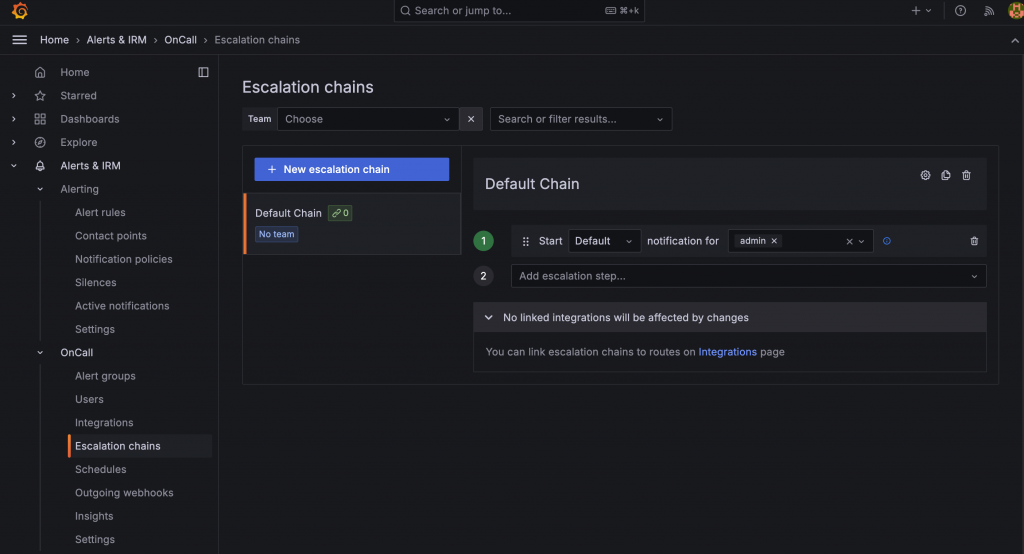This screenshot has height=554, width=1024.
Task: Delete escalation step 1 with trash icon
Action: [x=974, y=241]
